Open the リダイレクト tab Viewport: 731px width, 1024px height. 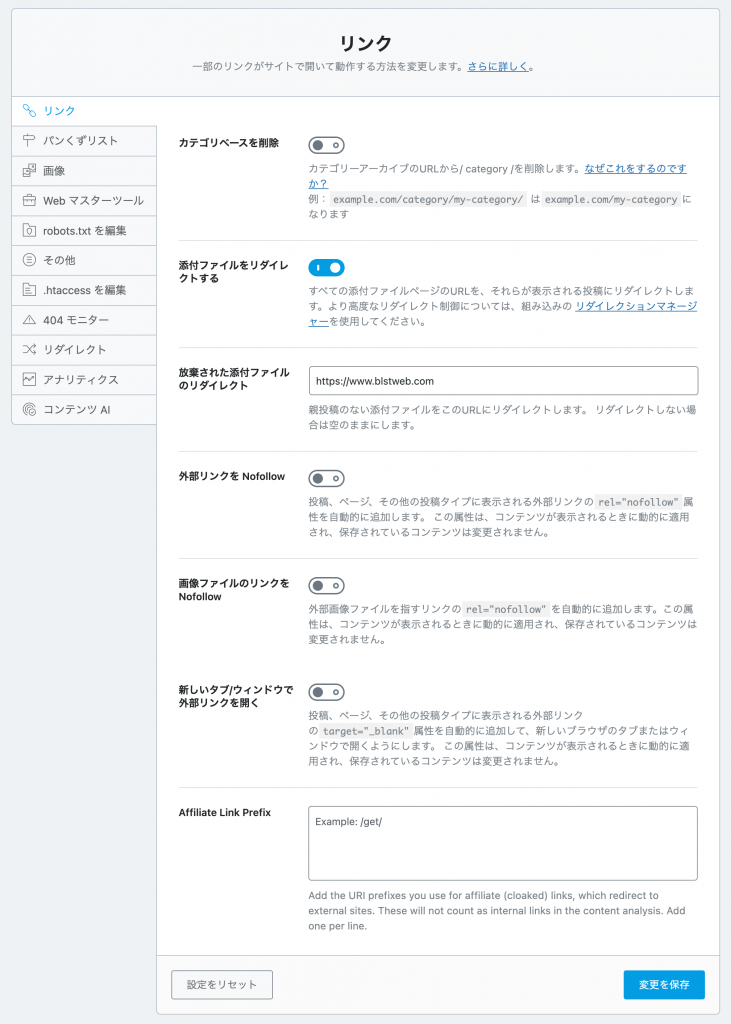[x=84, y=350]
